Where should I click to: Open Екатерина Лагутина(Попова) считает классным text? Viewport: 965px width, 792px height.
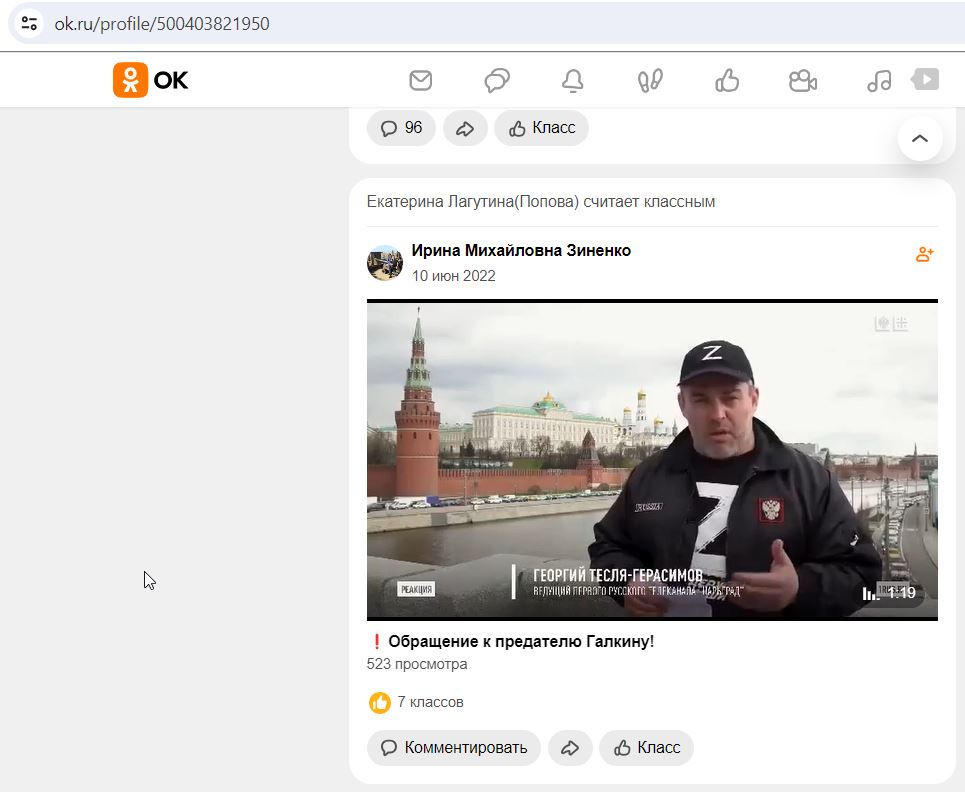coord(541,202)
